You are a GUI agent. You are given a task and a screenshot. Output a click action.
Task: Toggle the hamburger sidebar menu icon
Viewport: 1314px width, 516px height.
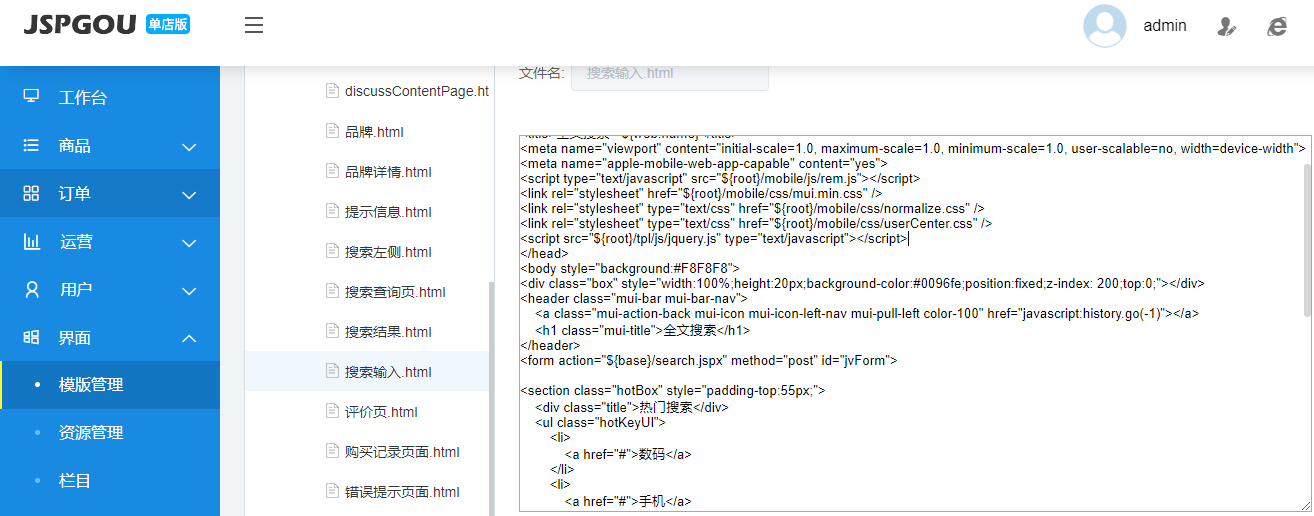254,26
